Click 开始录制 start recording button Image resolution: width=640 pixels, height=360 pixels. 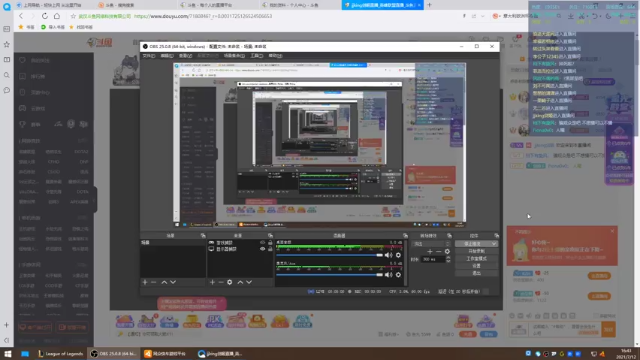click(x=476, y=251)
